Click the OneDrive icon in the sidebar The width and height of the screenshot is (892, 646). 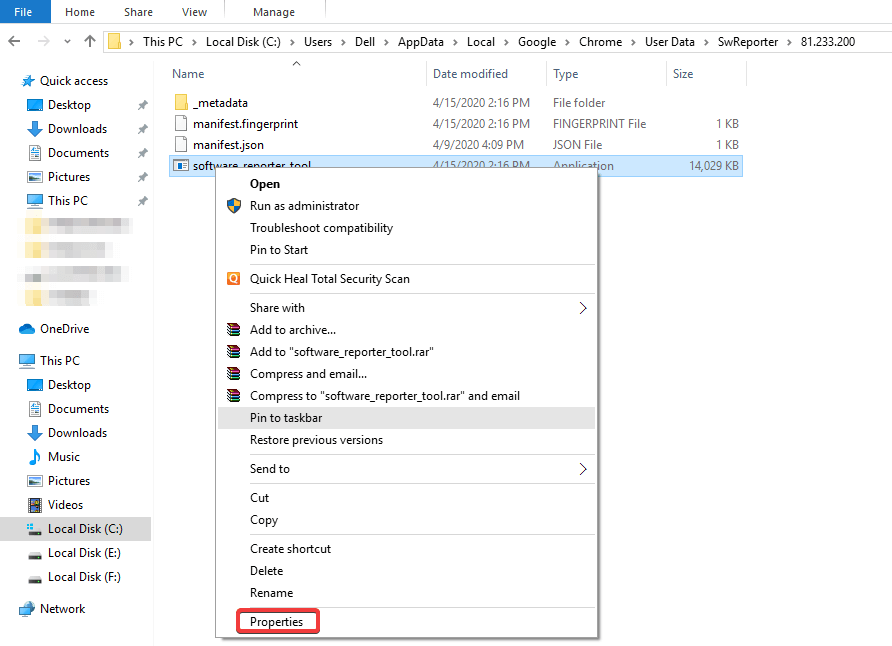click(26, 328)
